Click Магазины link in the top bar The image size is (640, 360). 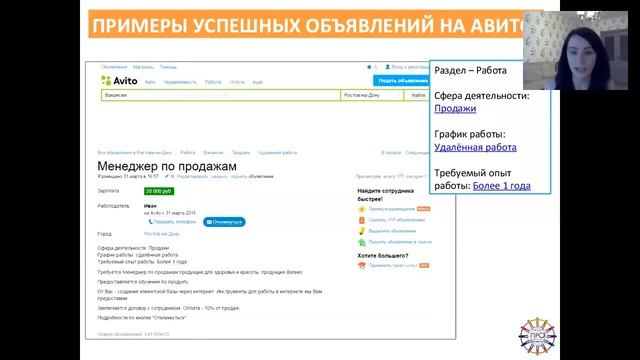(143, 67)
